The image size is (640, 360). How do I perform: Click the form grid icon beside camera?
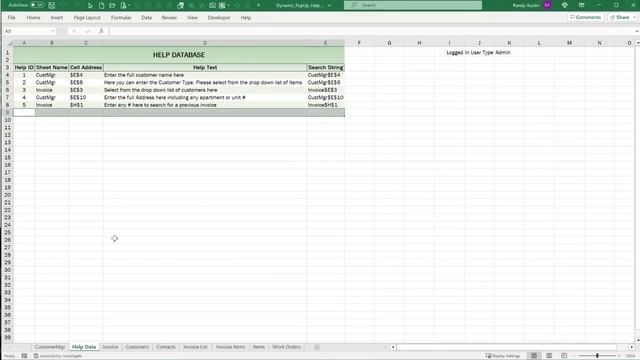[222, 5]
